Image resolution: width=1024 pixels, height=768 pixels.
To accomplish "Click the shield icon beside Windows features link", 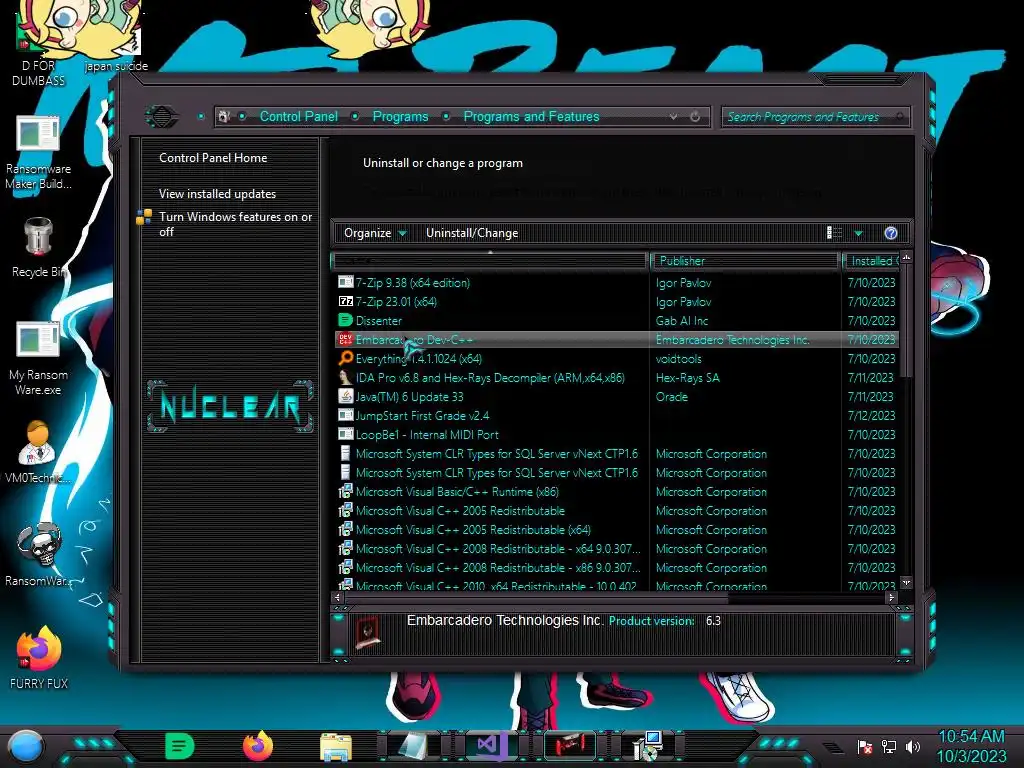I will pyautogui.click(x=144, y=217).
